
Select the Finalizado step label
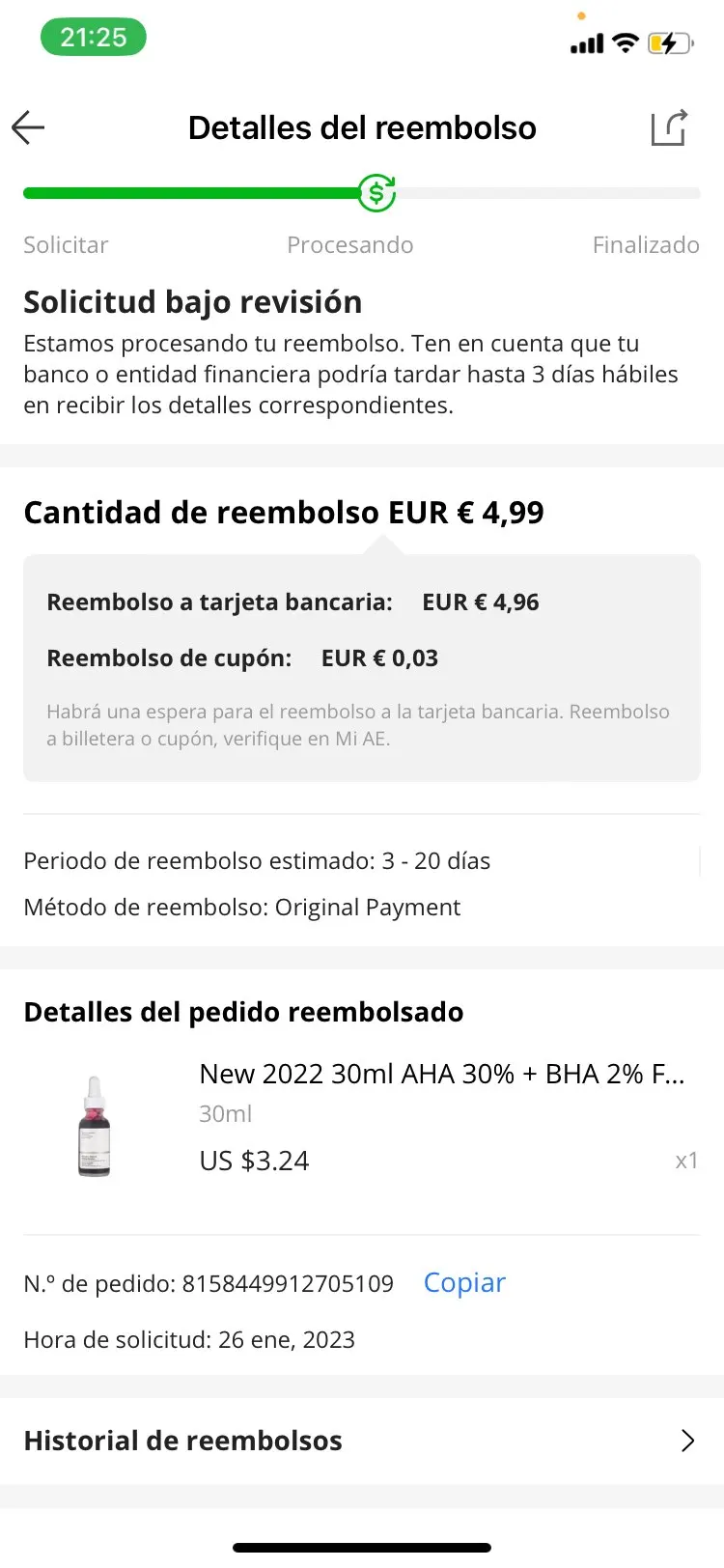coord(645,245)
